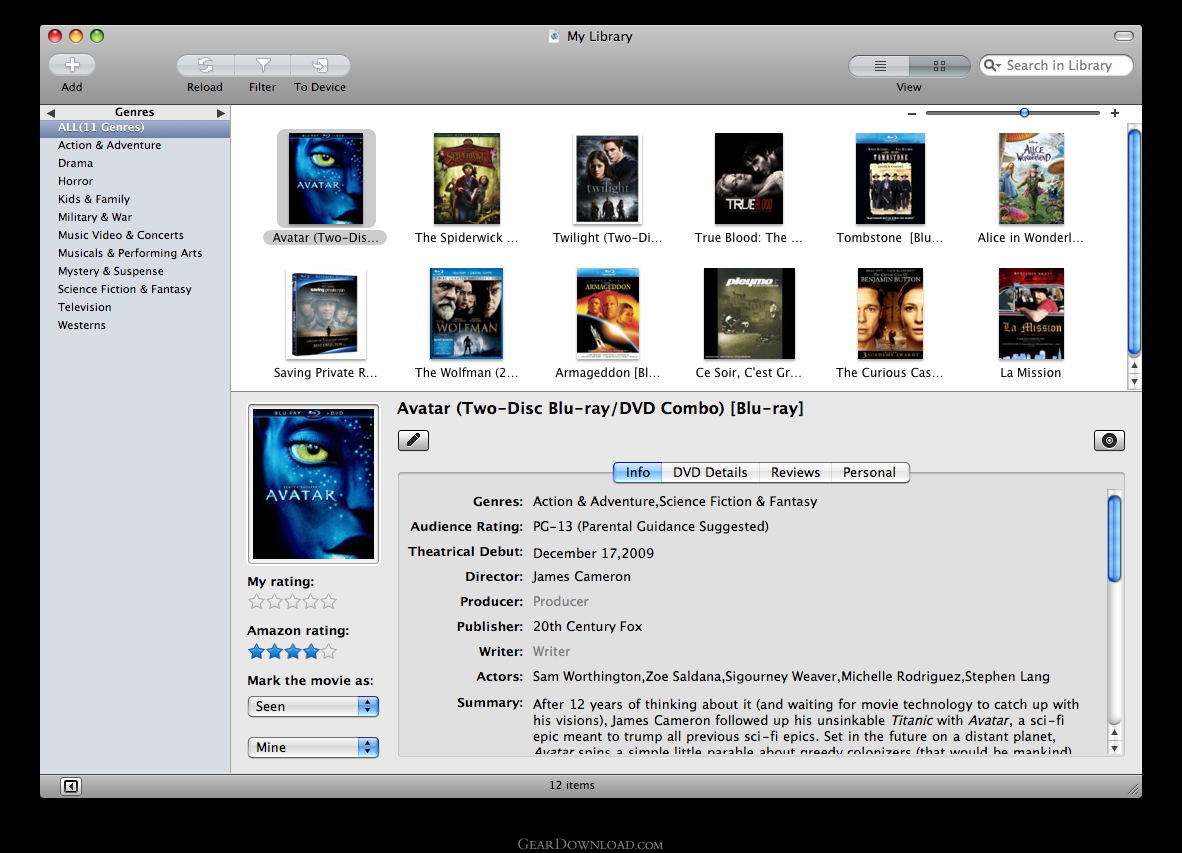Select The Wolfman cover
The width and height of the screenshot is (1182, 853).
(x=467, y=313)
